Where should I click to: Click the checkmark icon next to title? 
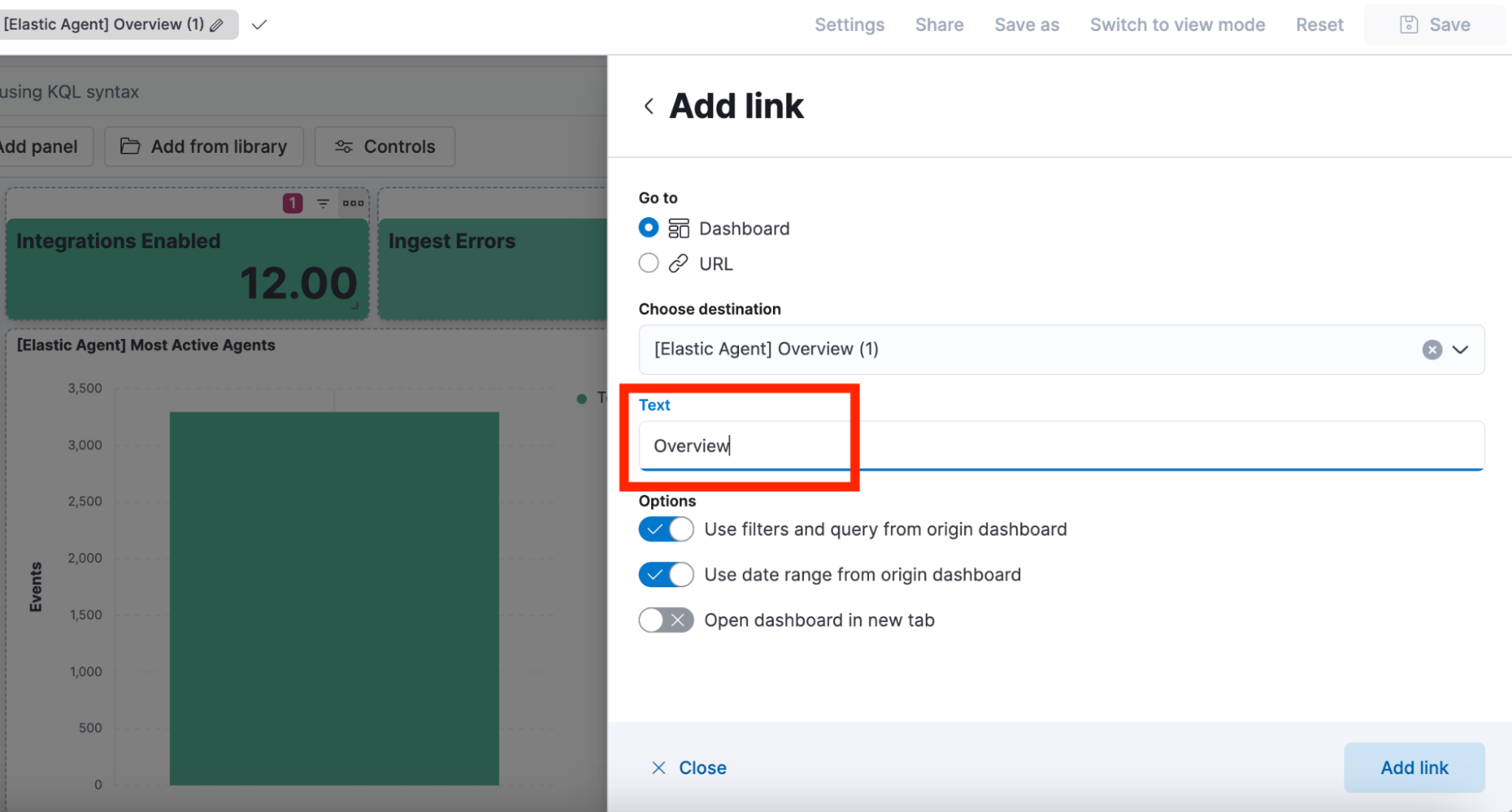point(259,25)
